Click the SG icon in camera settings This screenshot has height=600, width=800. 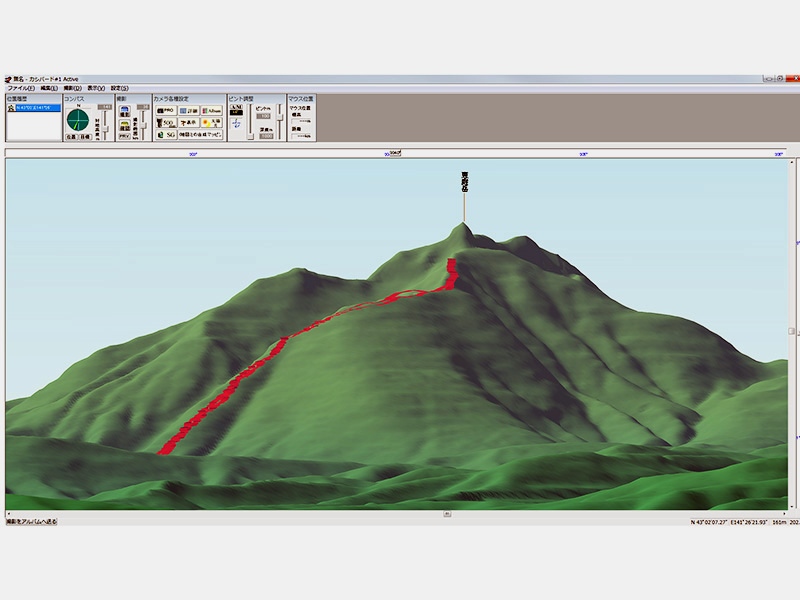pos(165,134)
